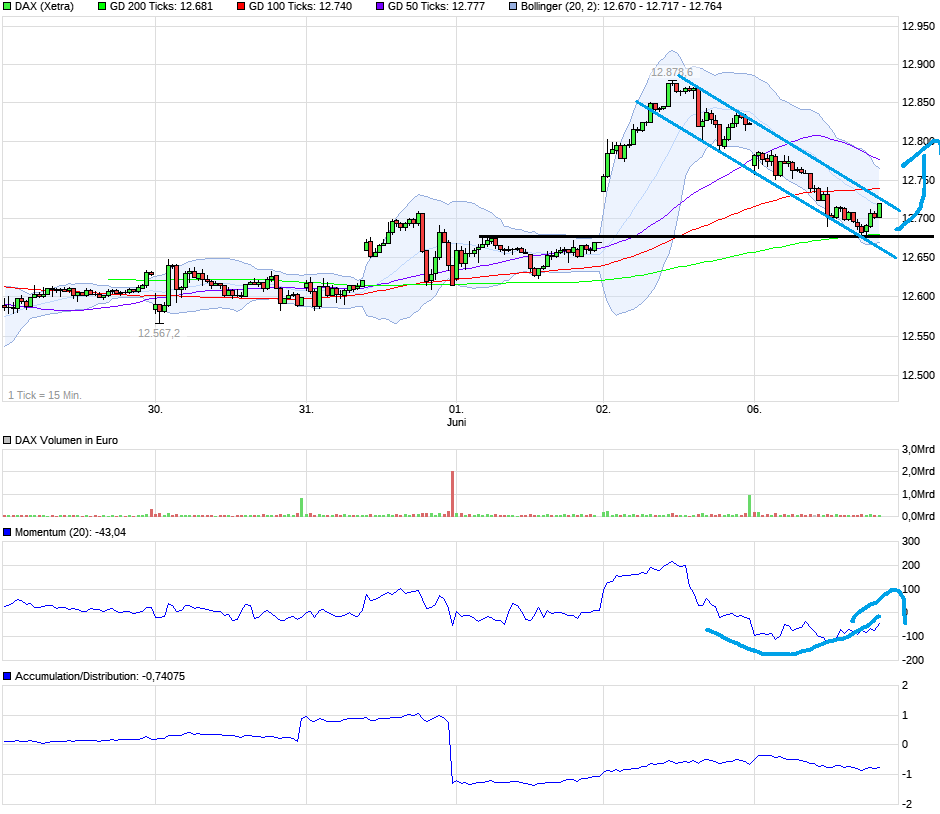
Task: Click the 200 momentum axis value
Action: point(911,565)
